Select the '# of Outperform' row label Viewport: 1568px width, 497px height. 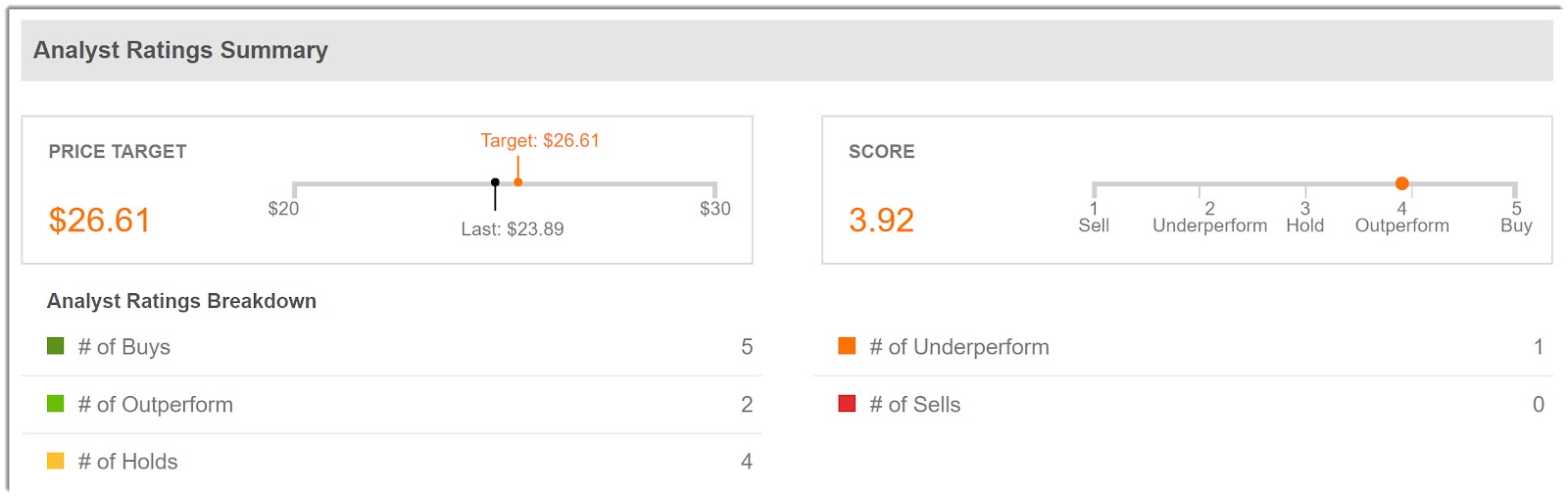tap(156, 405)
